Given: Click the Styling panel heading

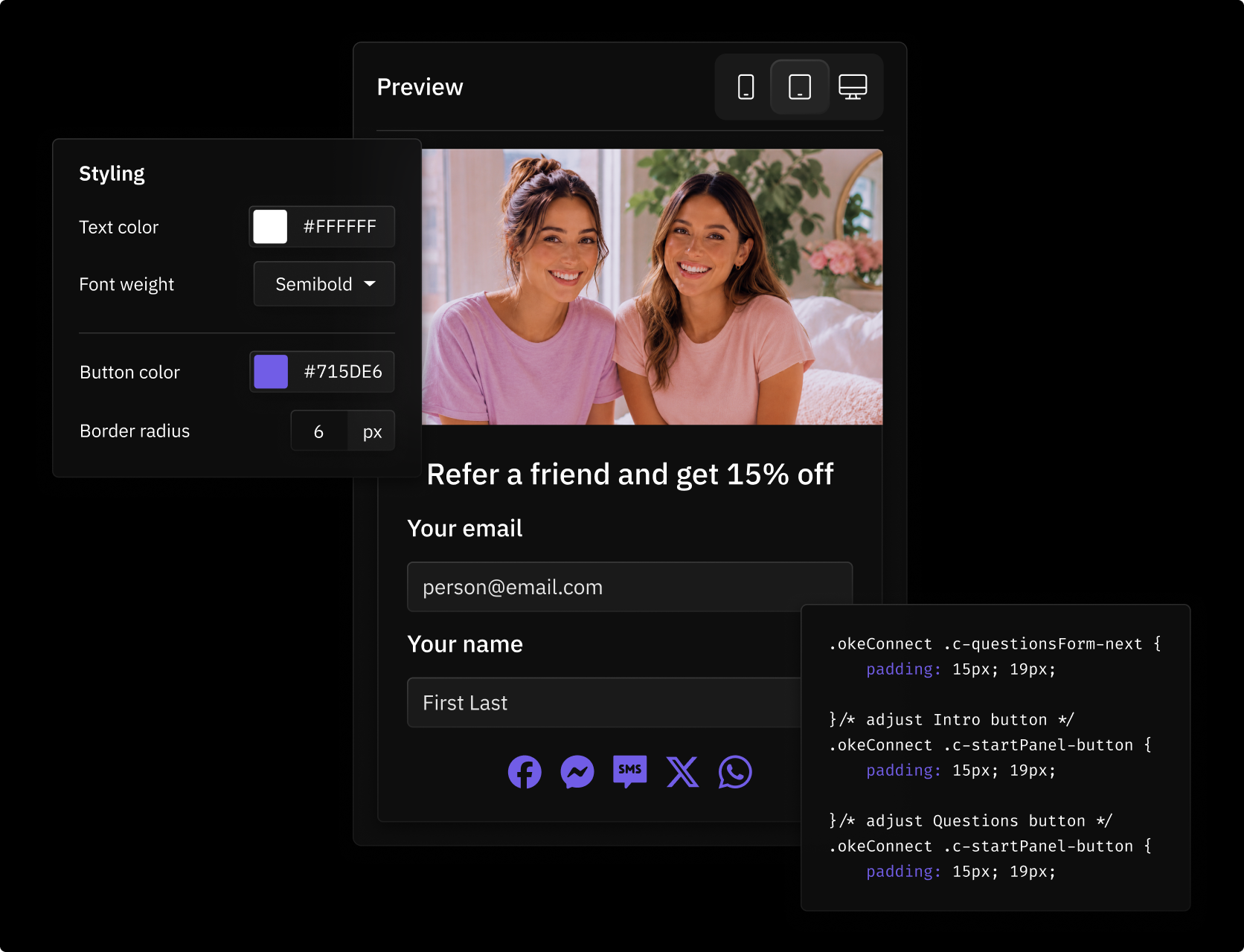Looking at the screenshot, I should pos(112,174).
